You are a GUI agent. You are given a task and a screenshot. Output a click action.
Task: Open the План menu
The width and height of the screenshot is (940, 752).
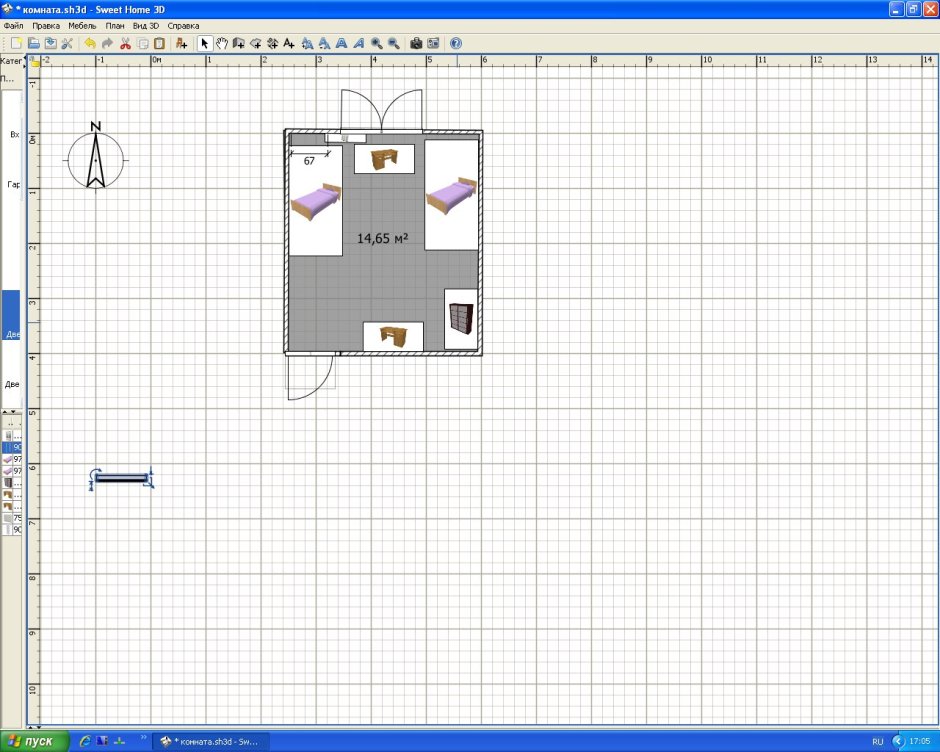coord(115,26)
